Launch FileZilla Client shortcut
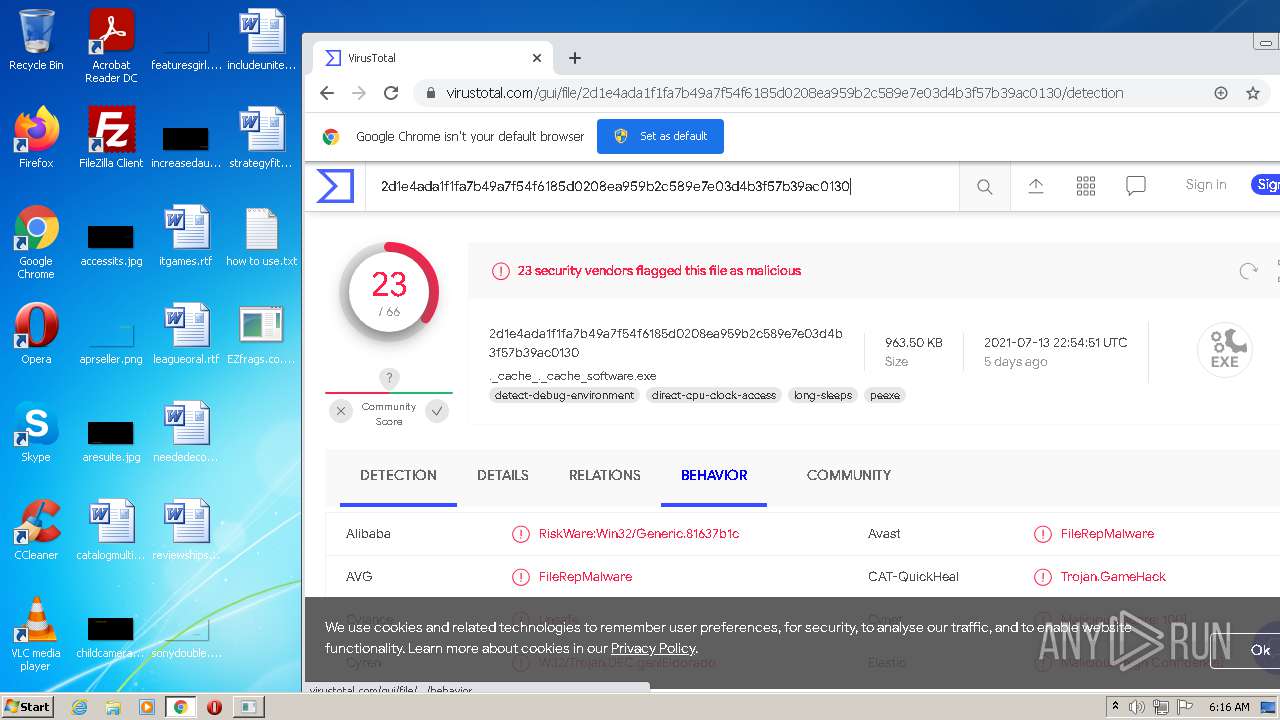This screenshot has width=1280, height=720. (x=111, y=138)
